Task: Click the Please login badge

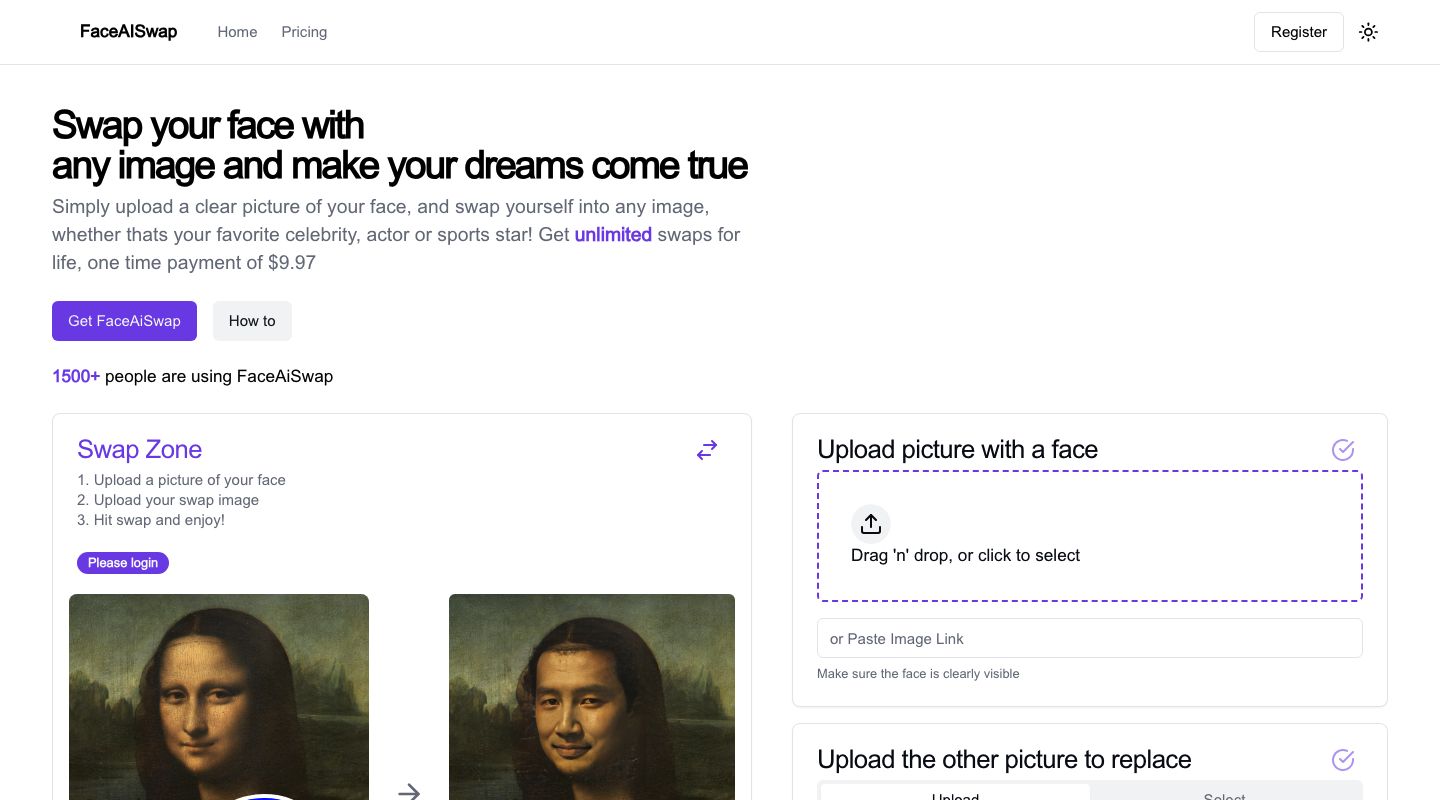Action: click(123, 563)
